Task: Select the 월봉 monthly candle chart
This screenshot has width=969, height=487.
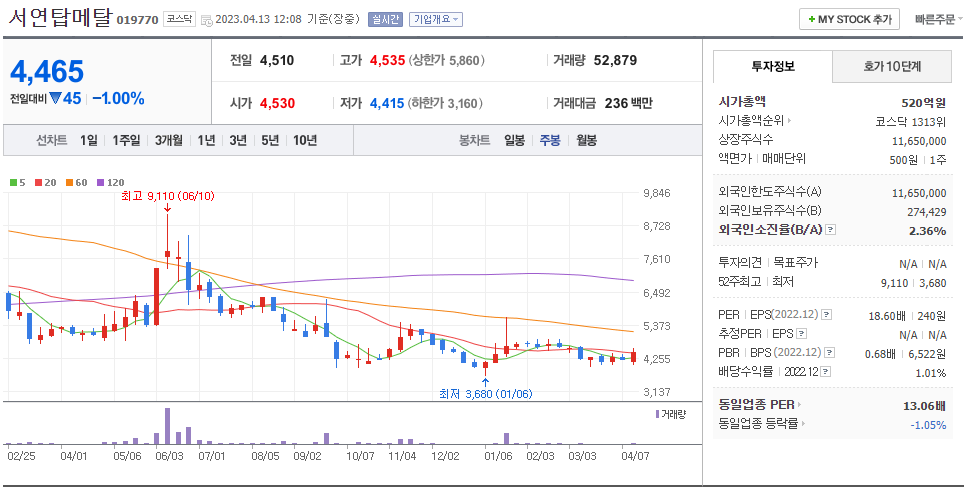Action: (x=586, y=141)
